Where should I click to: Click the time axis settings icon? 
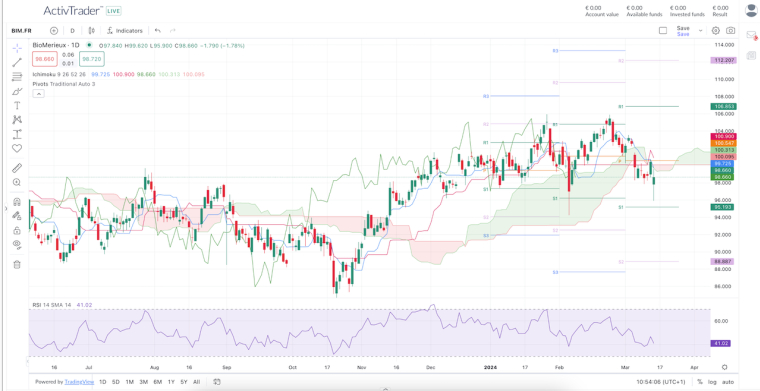pos(725,367)
